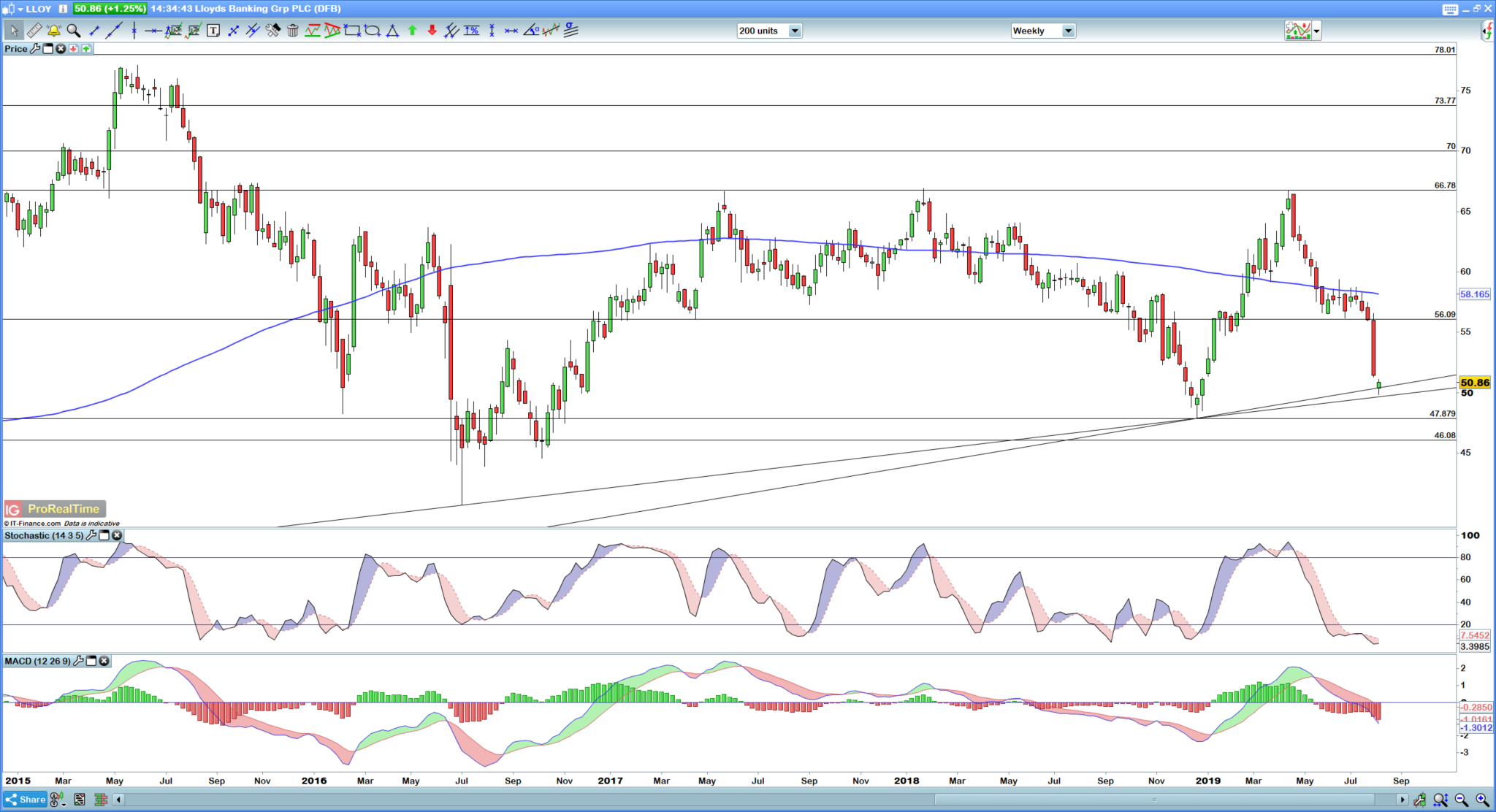
Task: Click the ProRealTime logo link
Action: click(56, 509)
